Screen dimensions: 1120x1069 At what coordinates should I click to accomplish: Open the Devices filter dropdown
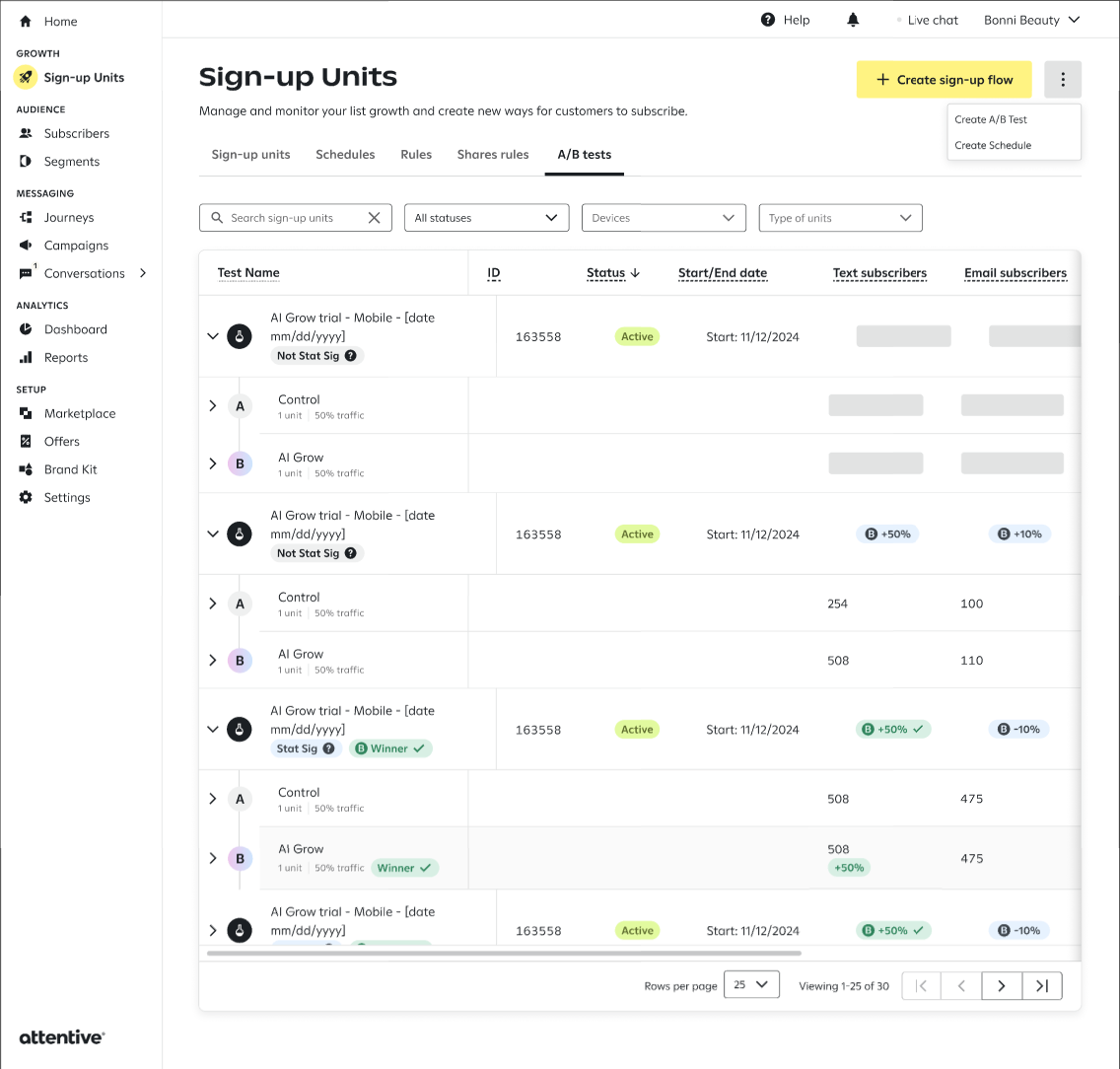(664, 218)
